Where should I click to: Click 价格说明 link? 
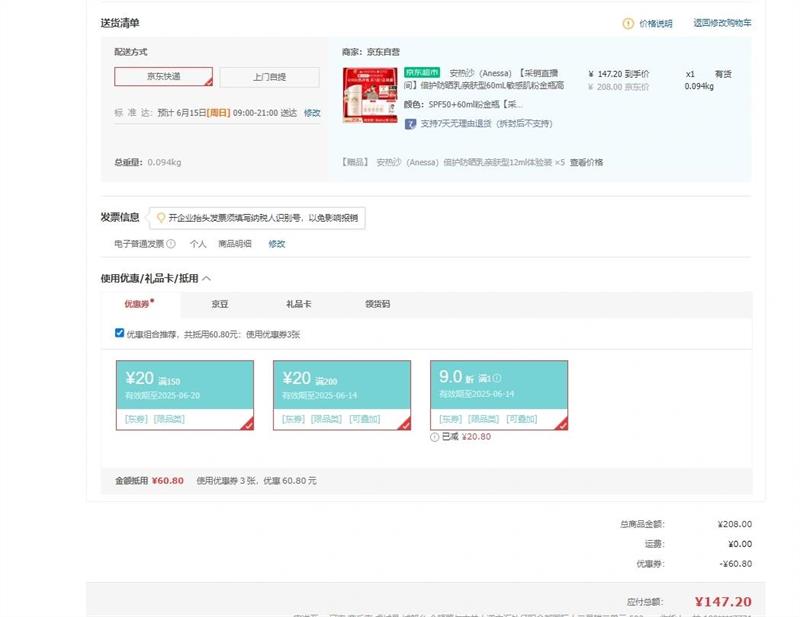coord(656,23)
